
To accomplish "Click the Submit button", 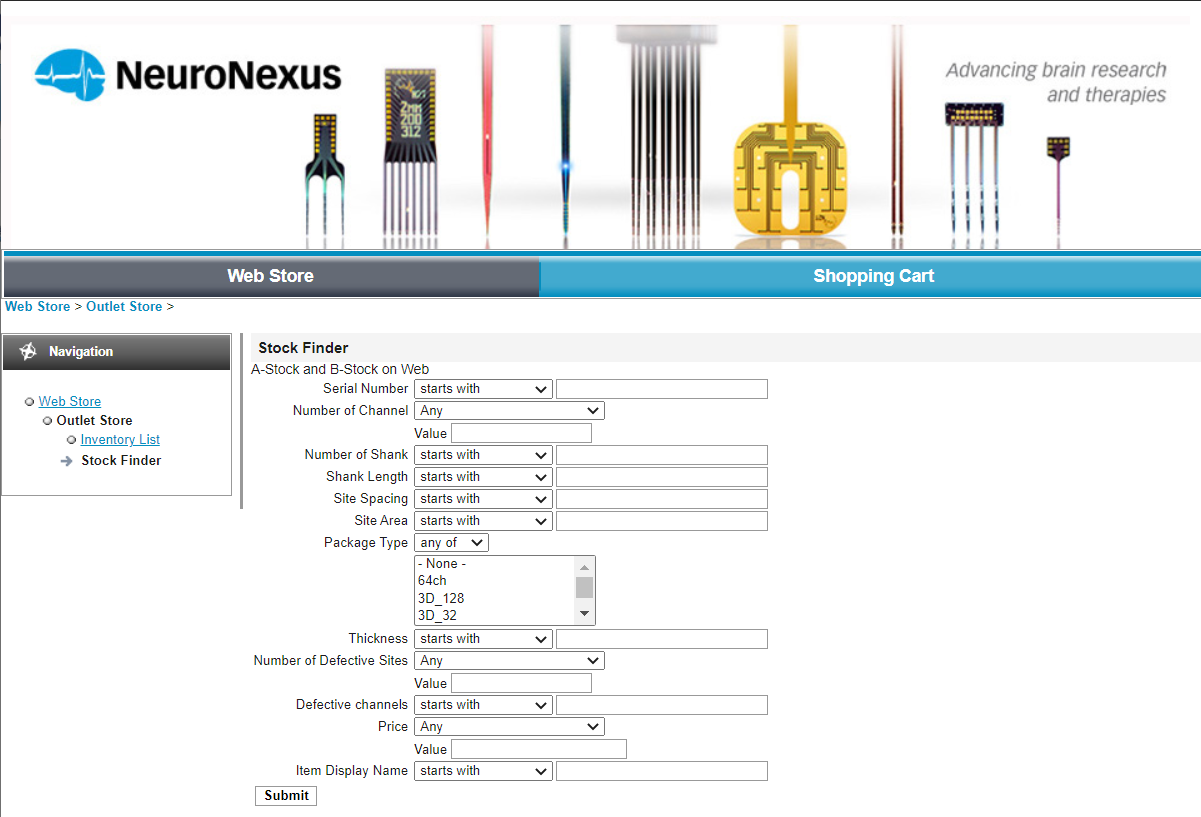I will coord(285,795).
